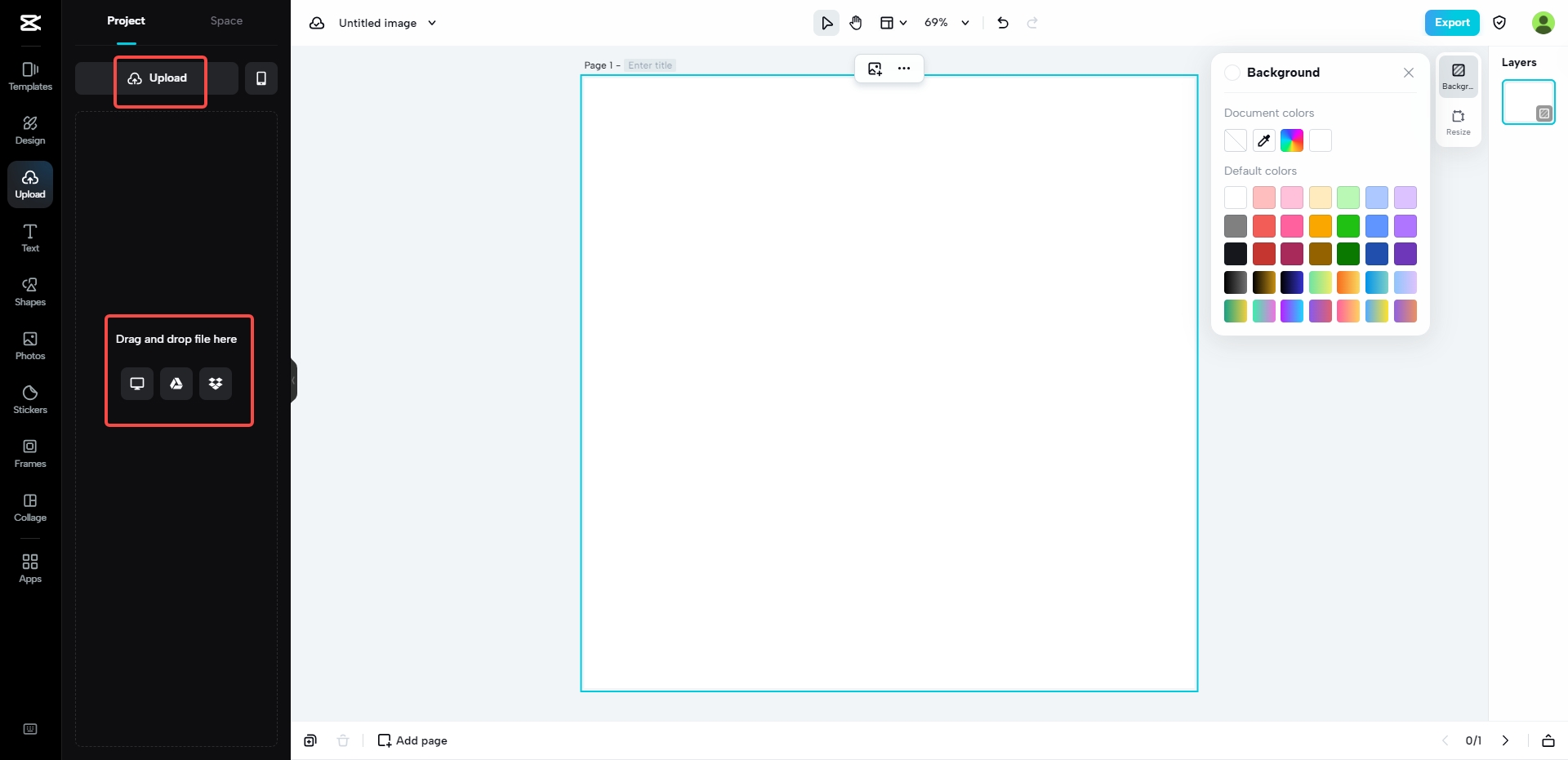The image size is (1568, 760).
Task: Activate the eyedropper color picker
Action: click(x=1264, y=140)
